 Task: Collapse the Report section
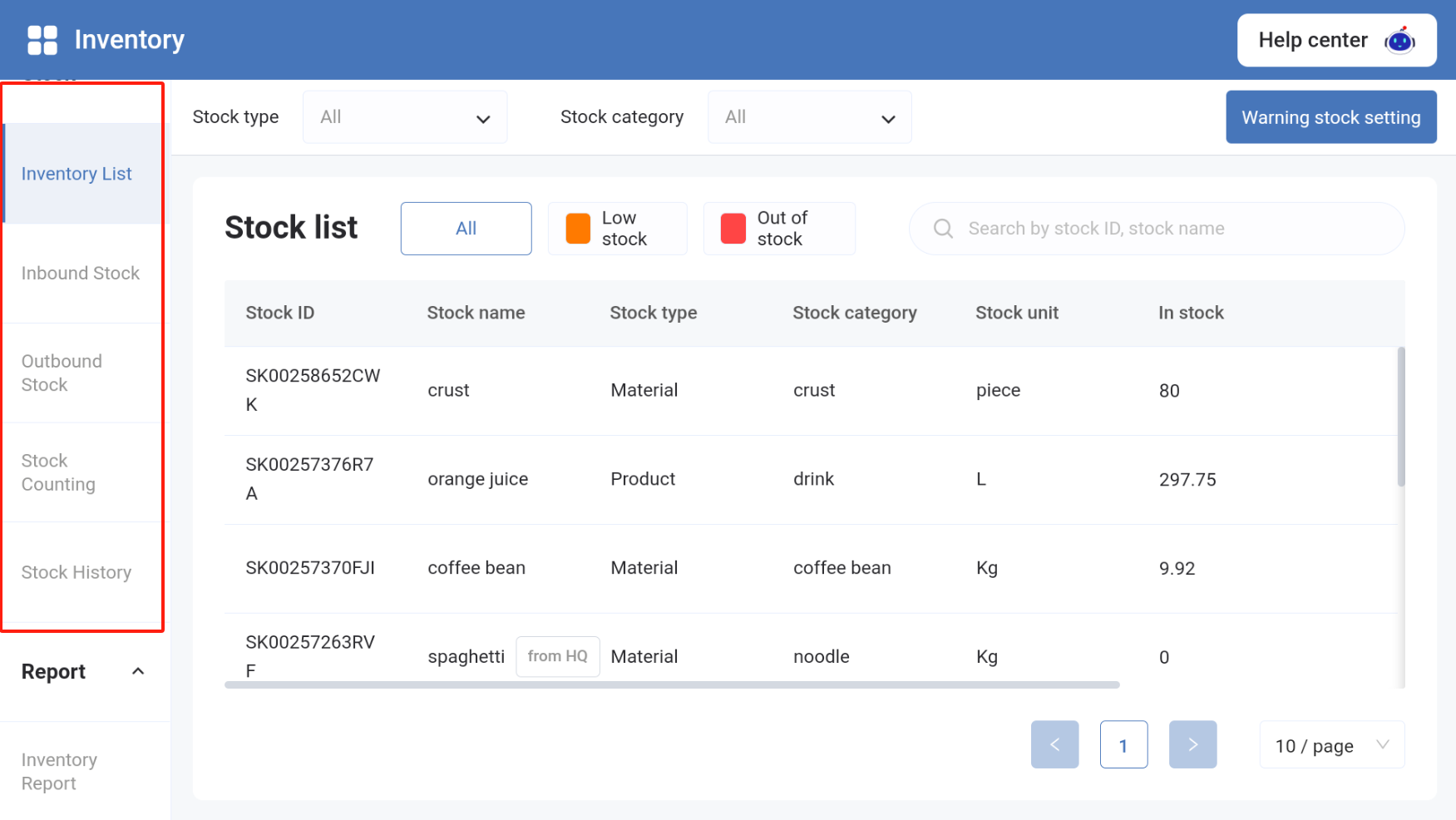(137, 671)
